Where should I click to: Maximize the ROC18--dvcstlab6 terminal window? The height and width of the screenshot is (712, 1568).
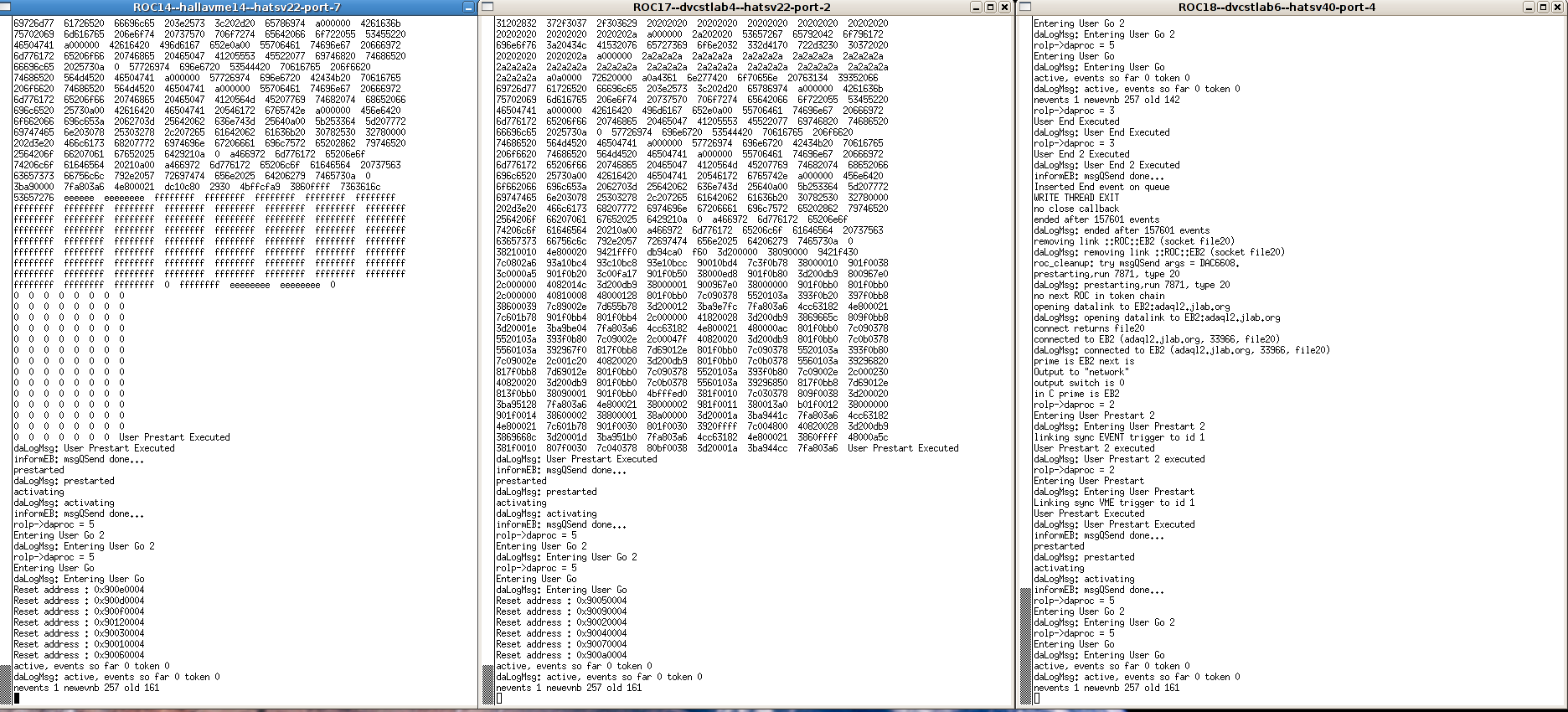(1544, 7)
